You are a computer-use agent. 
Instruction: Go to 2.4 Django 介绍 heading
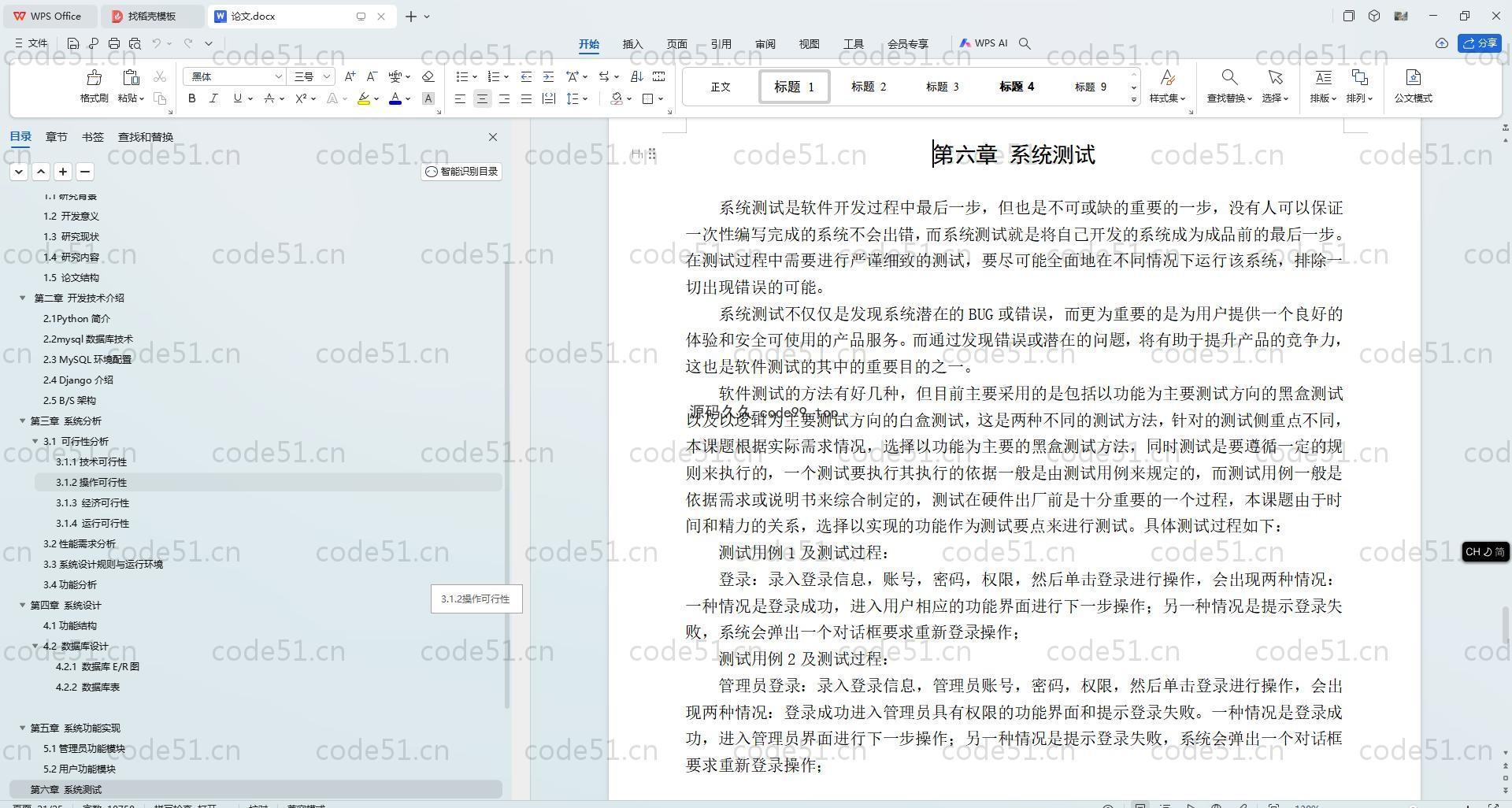pyautogui.click(x=78, y=380)
